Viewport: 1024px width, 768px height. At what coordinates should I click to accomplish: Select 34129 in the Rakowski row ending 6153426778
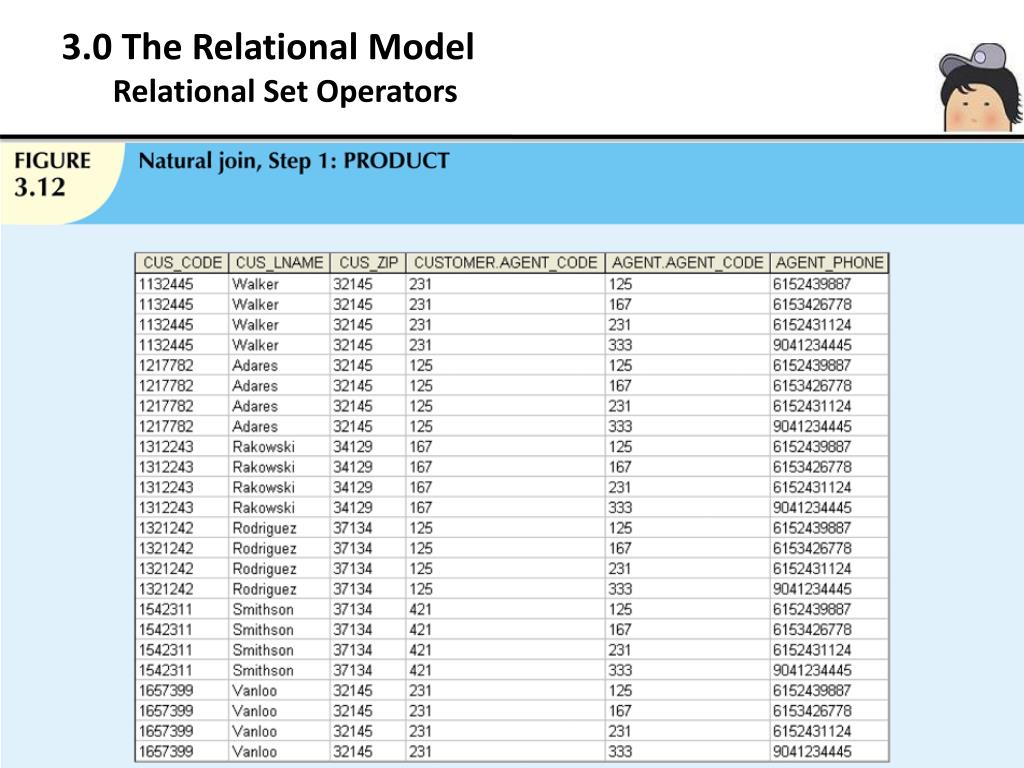[x=353, y=467]
